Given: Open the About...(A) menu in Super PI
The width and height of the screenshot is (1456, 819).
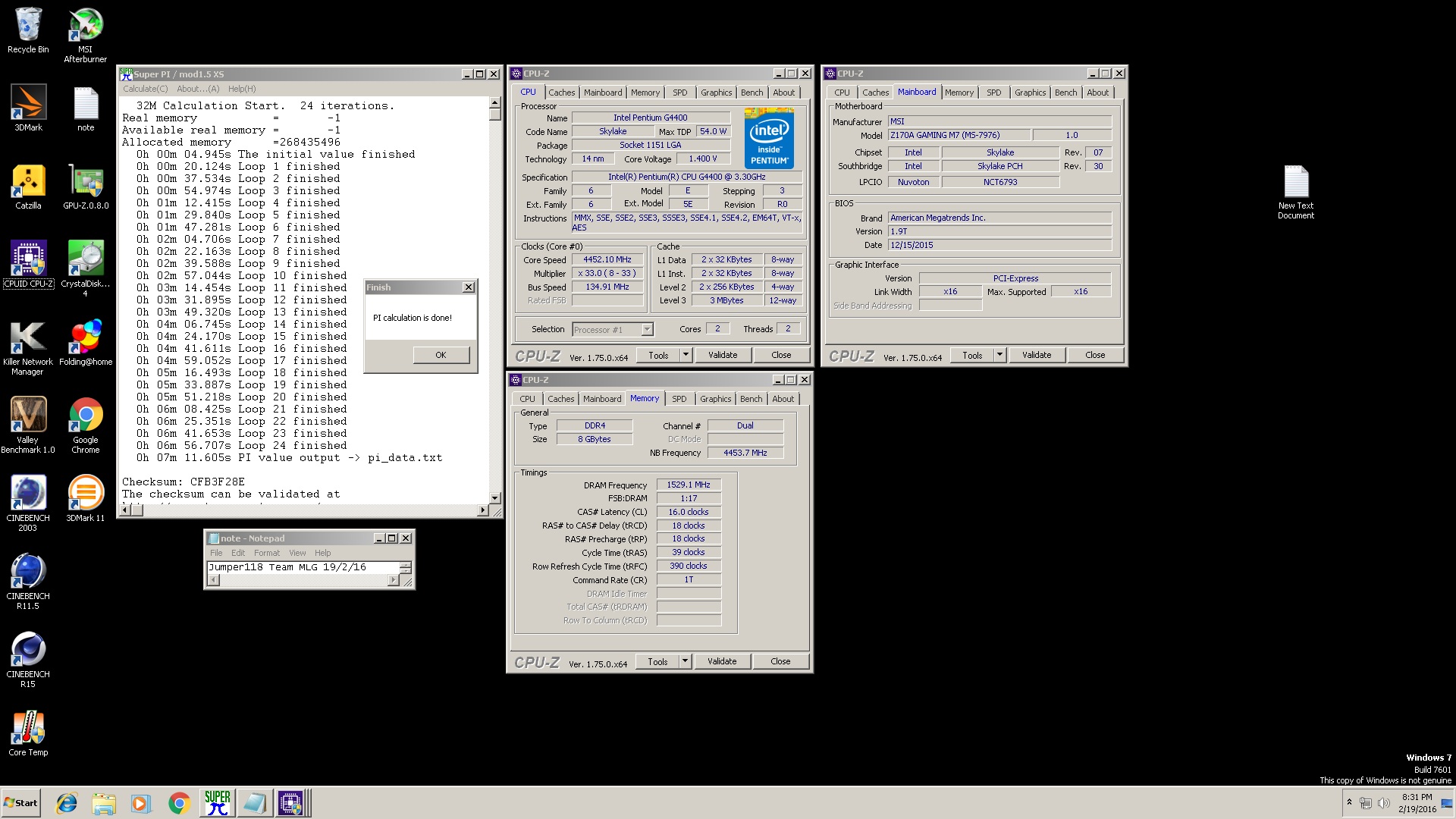Looking at the screenshot, I should coord(198,89).
